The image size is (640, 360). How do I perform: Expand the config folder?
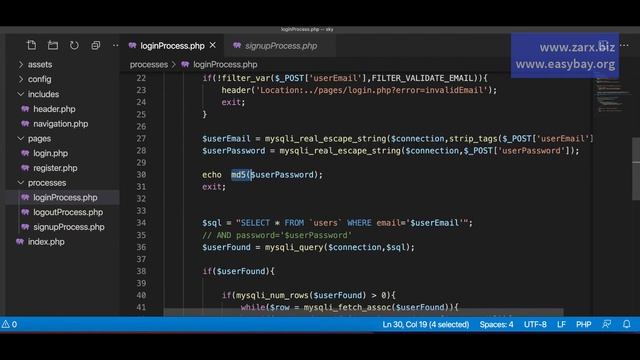[39, 79]
